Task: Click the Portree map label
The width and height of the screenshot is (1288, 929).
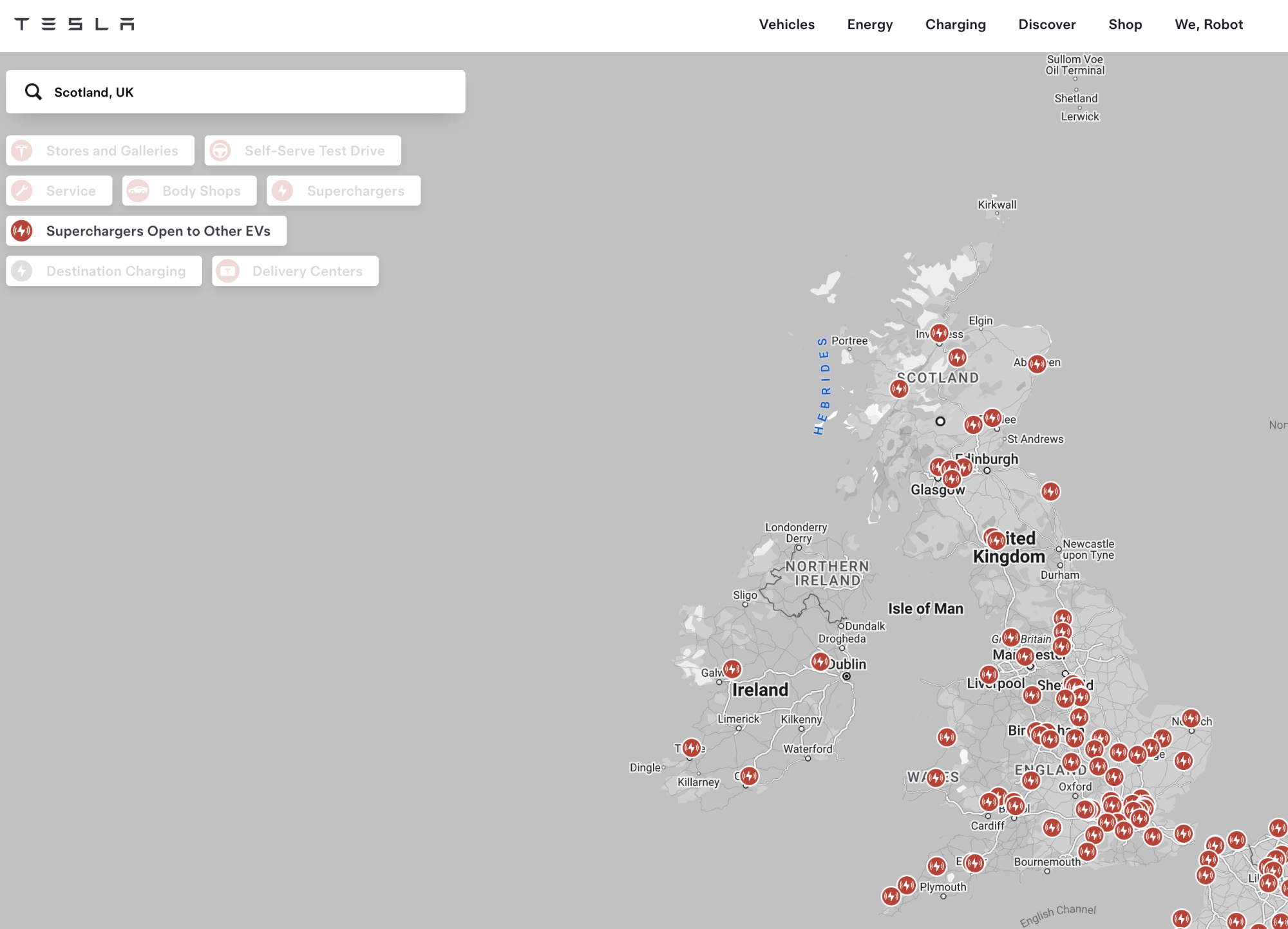Action: [849, 341]
